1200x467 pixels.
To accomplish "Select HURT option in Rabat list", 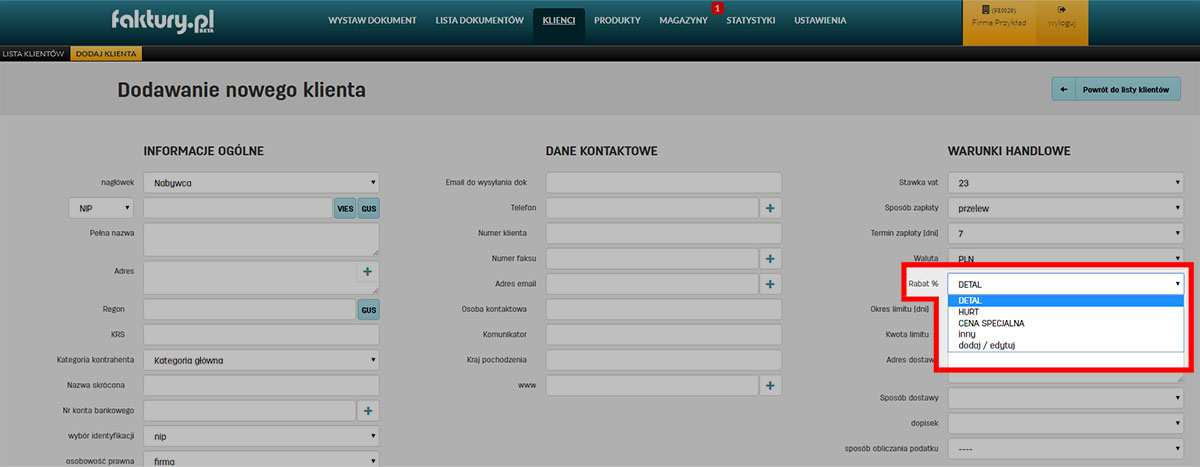I will click(967, 312).
